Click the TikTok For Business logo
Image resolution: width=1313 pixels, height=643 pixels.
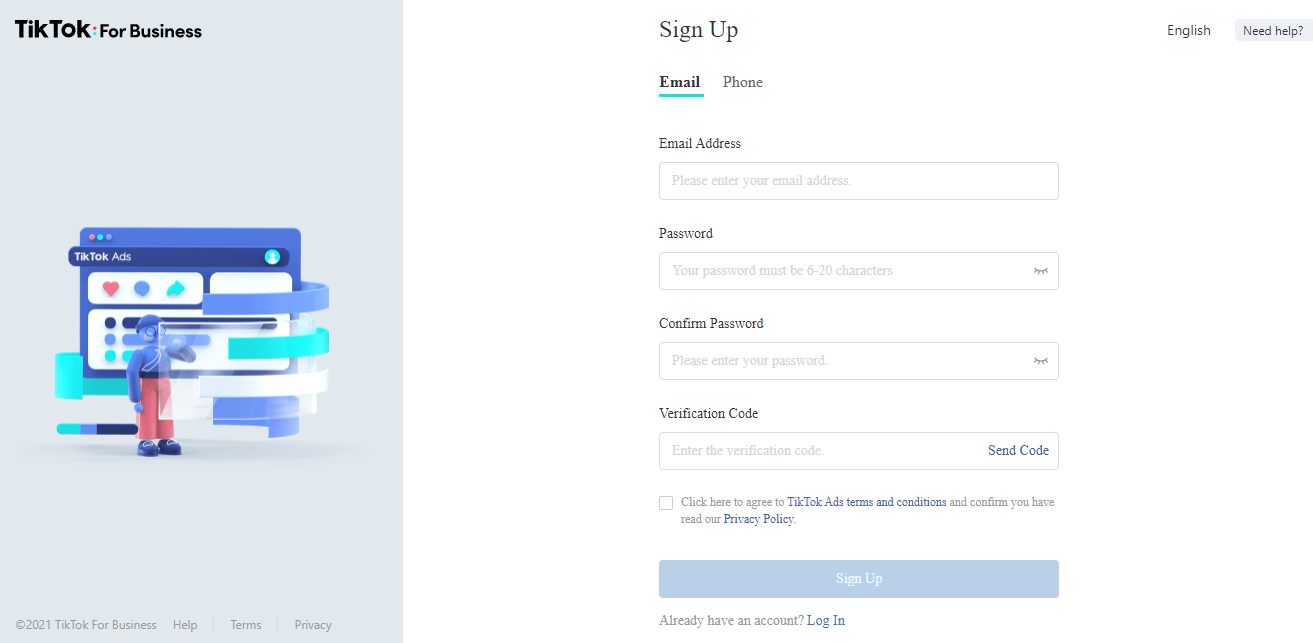pyautogui.click(x=108, y=30)
